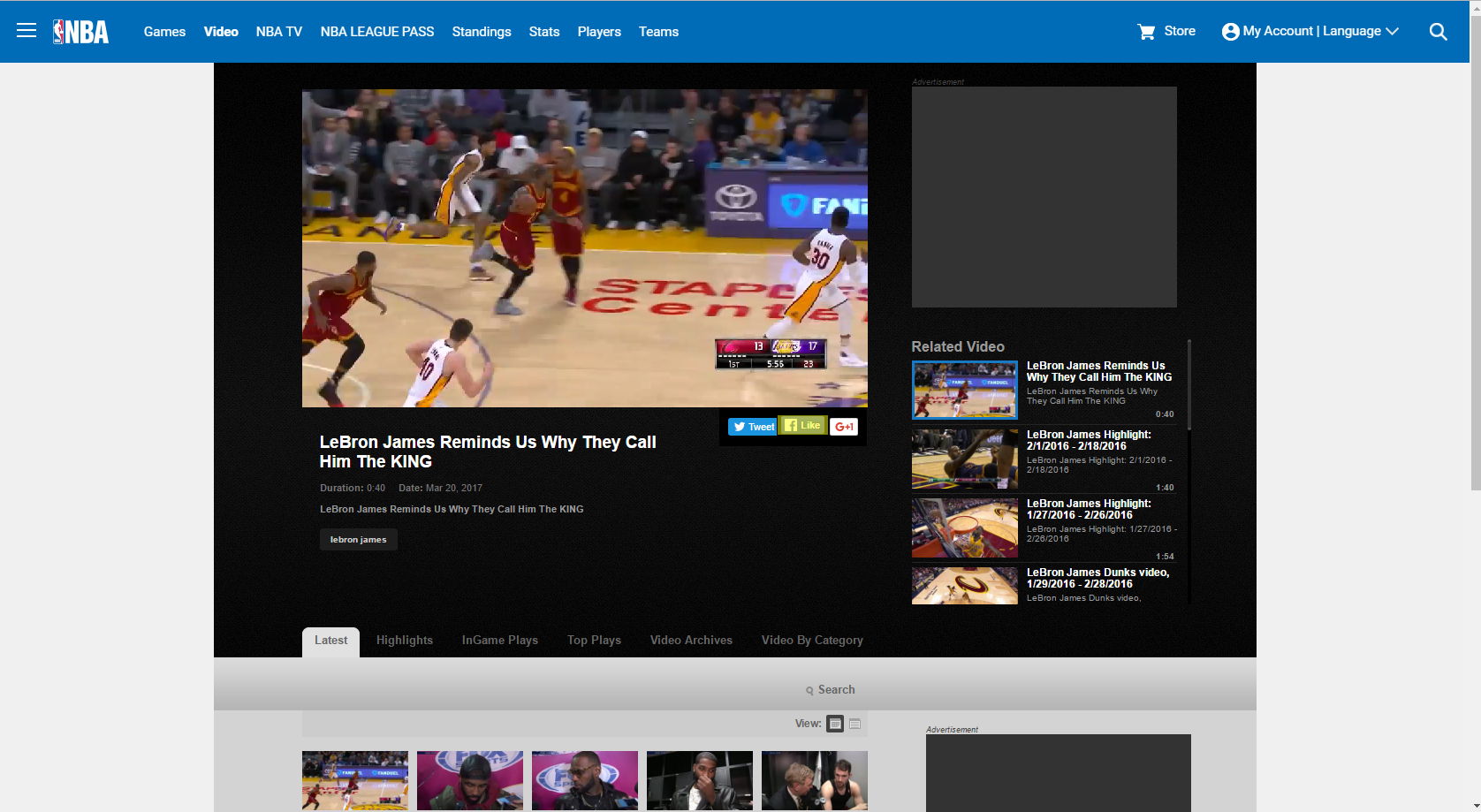The image size is (1481, 812).
Task: Go to NBA TV
Action: coord(279,32)
